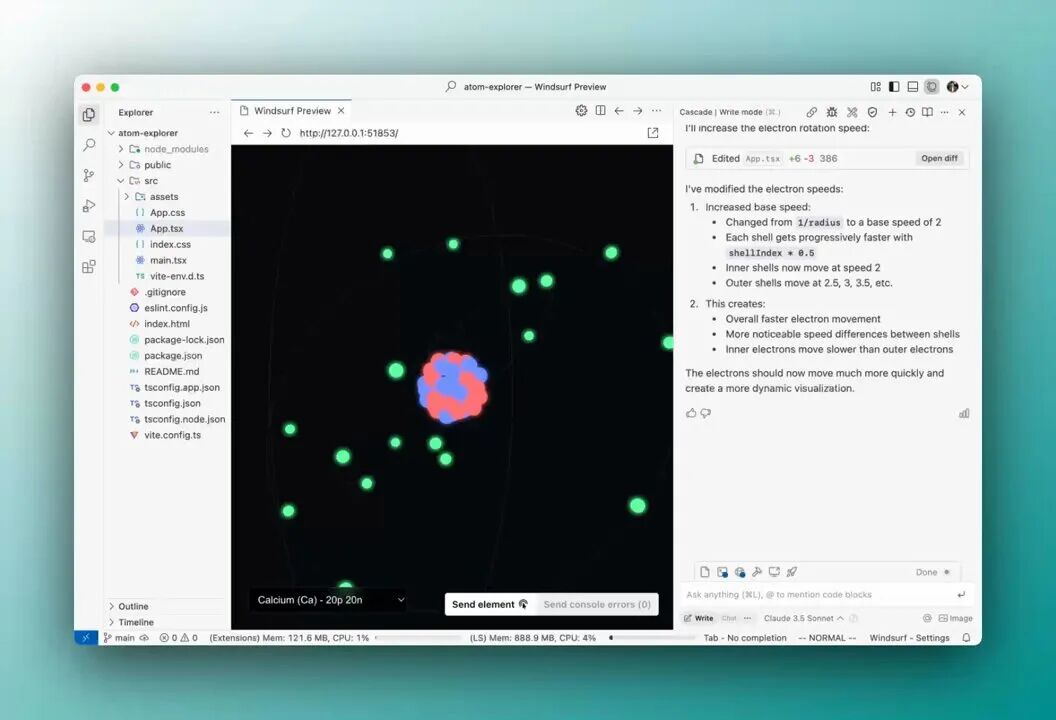Image resolution: width=1056 pixels, height=720 pixels.
Task: Click the tools crossed icon in Cascade header
Action: coord(852,112)
